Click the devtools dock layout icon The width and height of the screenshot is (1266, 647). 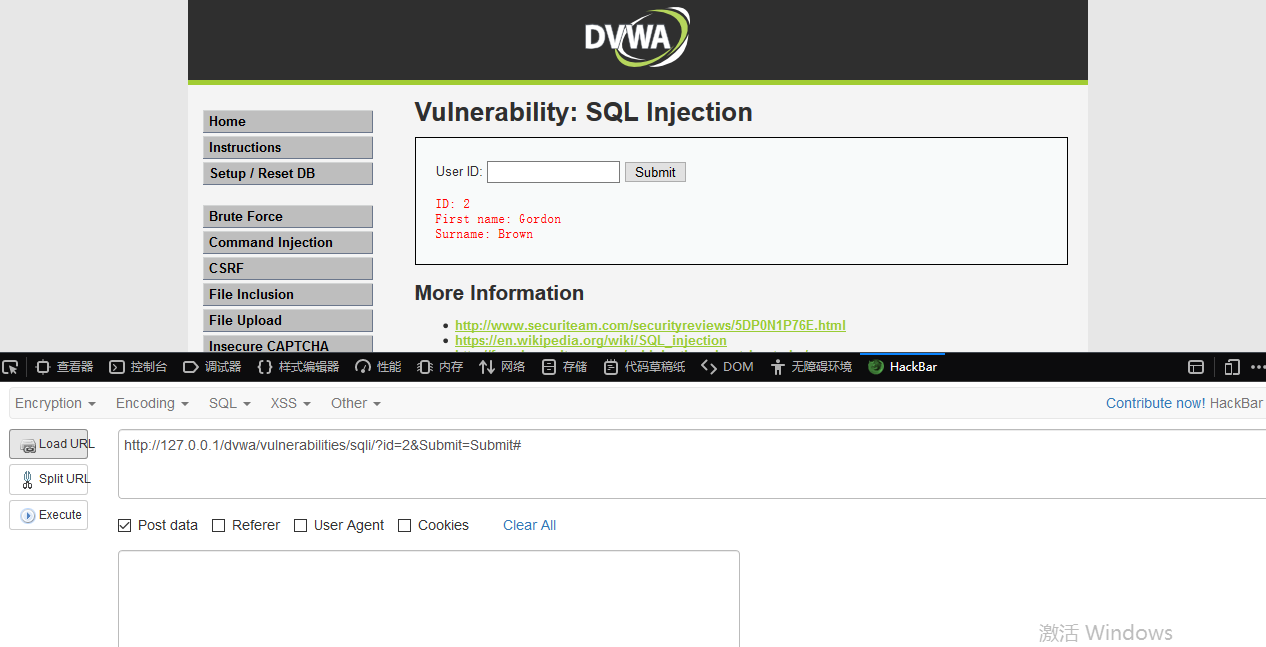tap(1196, 367)
